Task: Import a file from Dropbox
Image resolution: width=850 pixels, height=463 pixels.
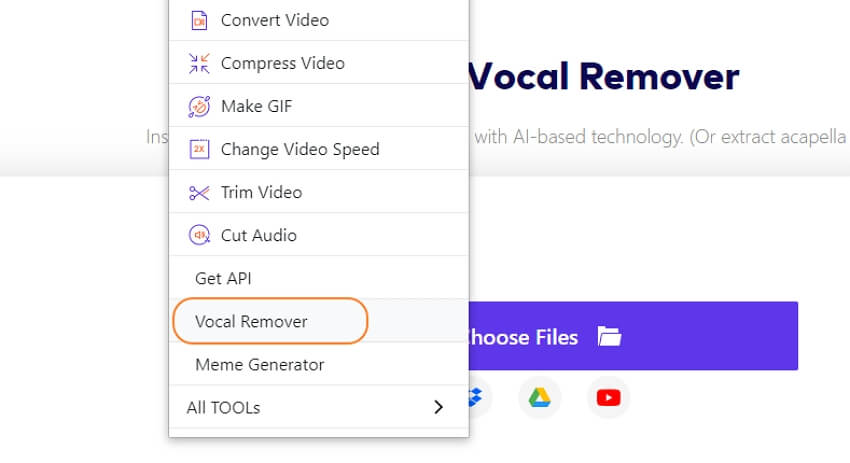Action: click(477, 398)
